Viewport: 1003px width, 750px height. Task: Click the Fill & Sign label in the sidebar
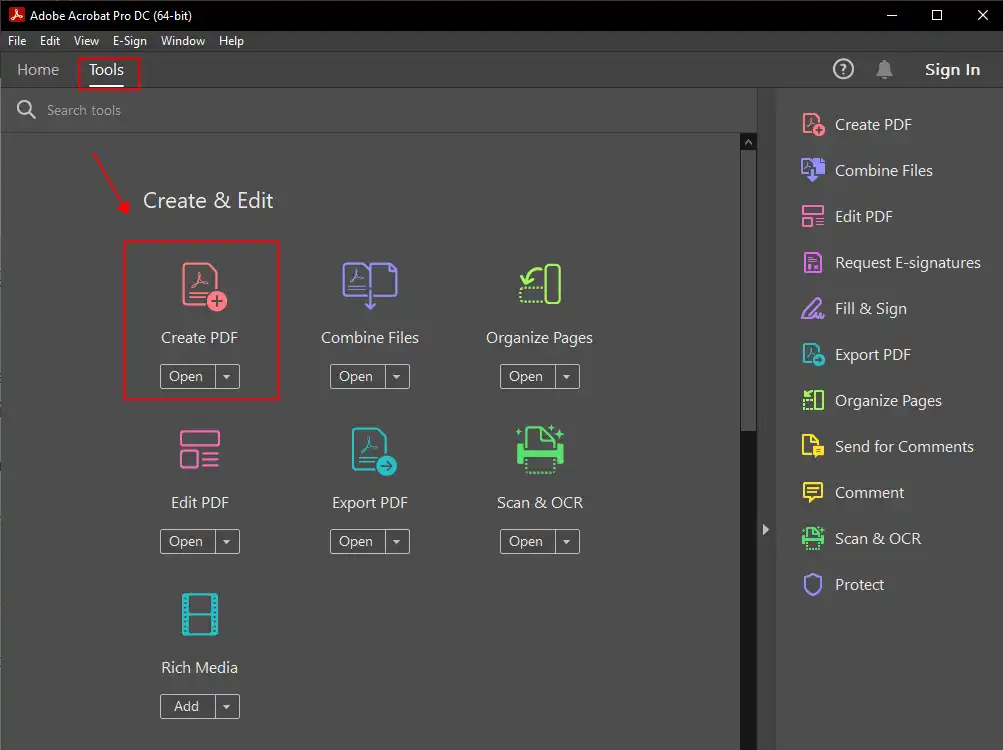871,308
